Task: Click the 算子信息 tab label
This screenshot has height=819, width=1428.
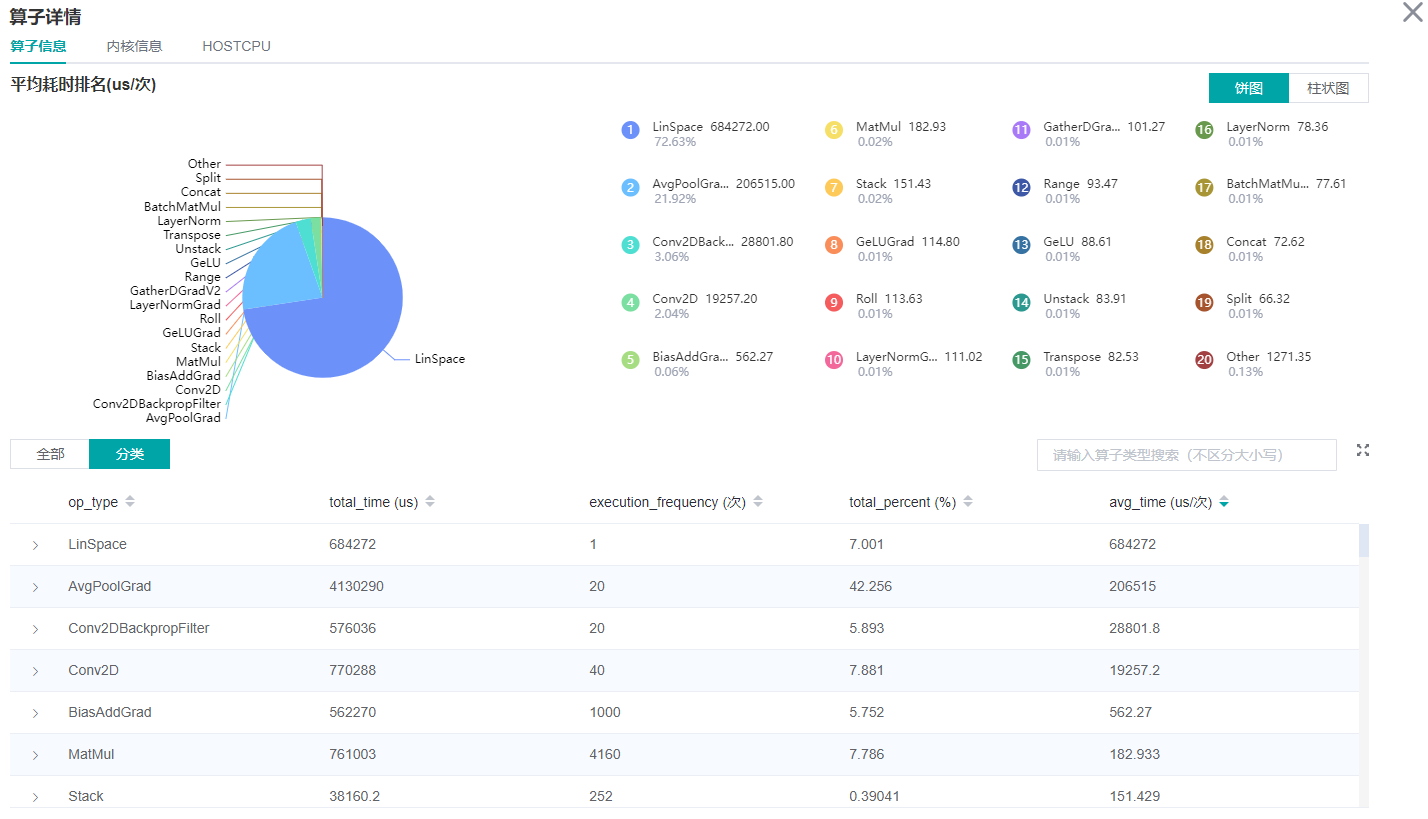Action: 38,46
